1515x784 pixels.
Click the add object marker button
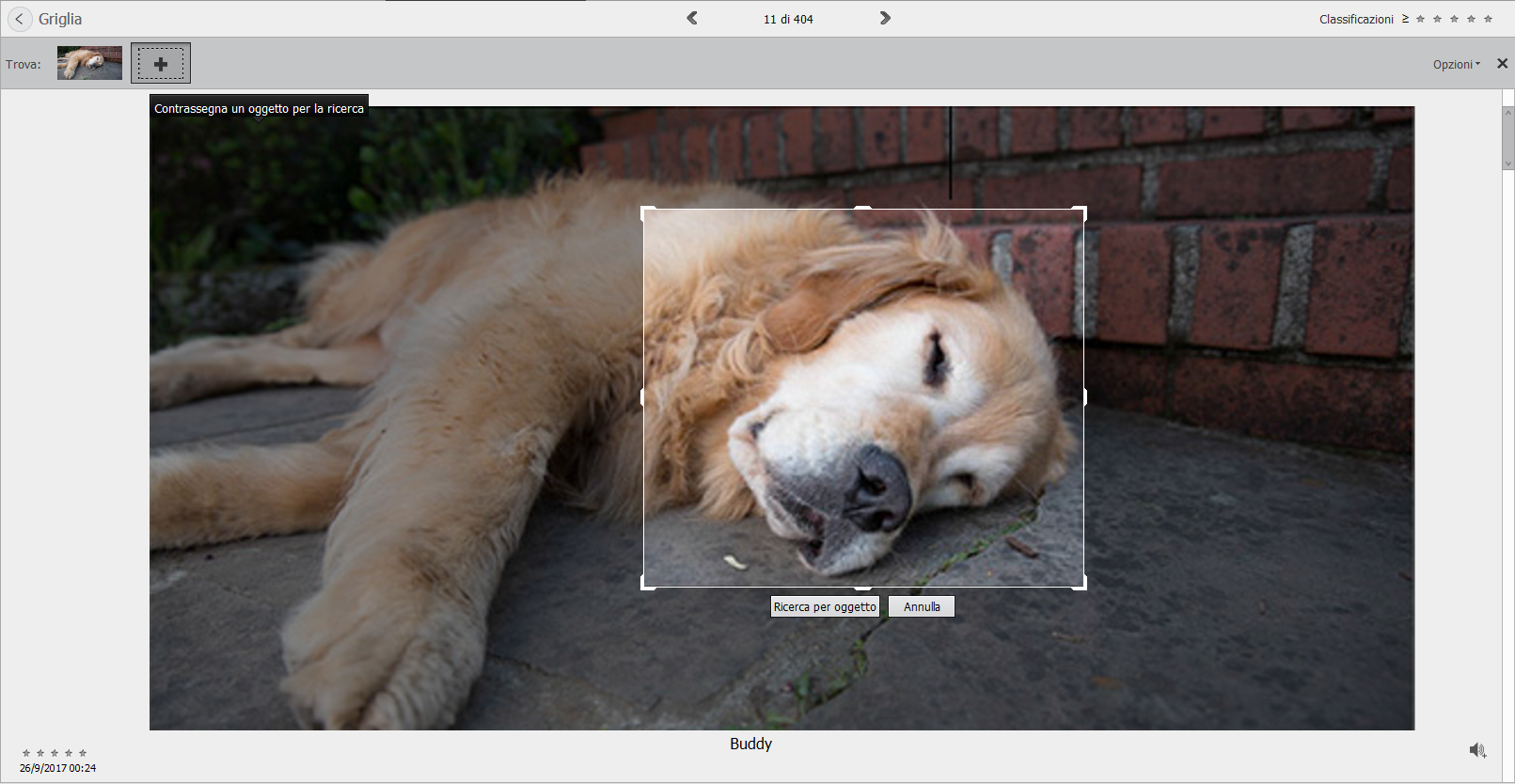tap(161, 64)
